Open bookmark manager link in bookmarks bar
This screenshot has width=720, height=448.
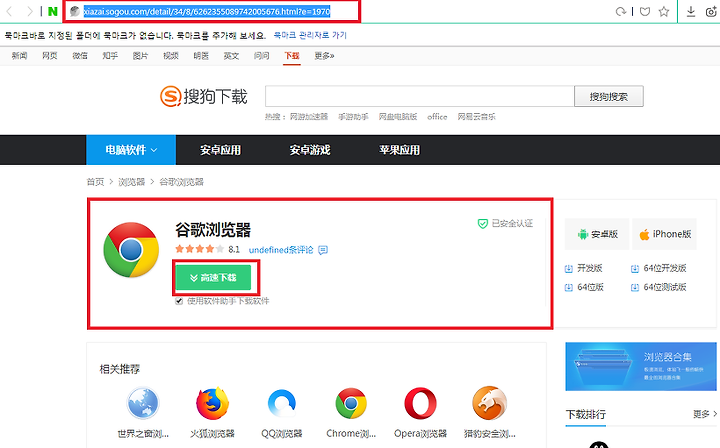pyautogui.click(x=310, y=35)
